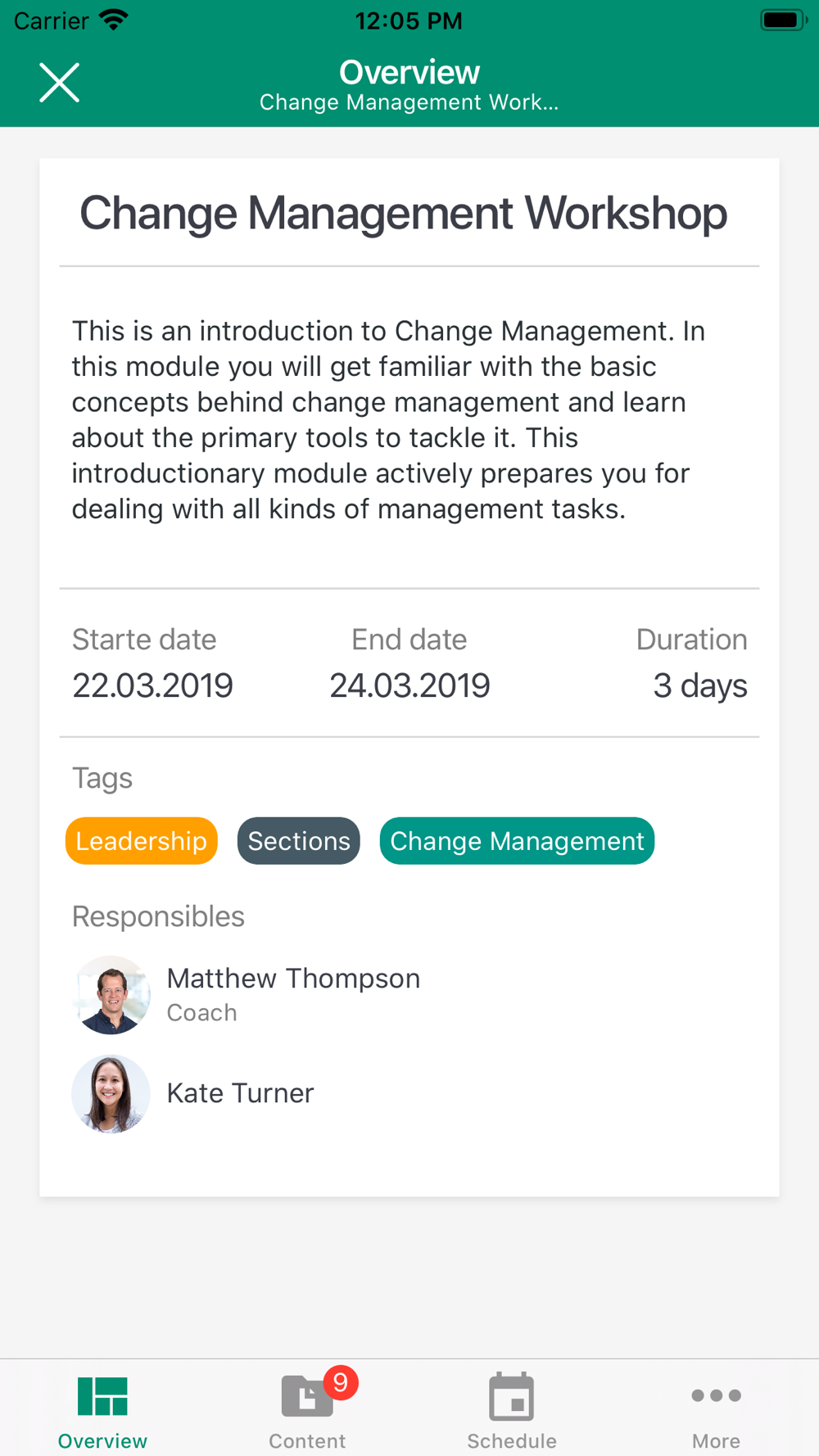Open the Schedule calendar icon

512,1396
